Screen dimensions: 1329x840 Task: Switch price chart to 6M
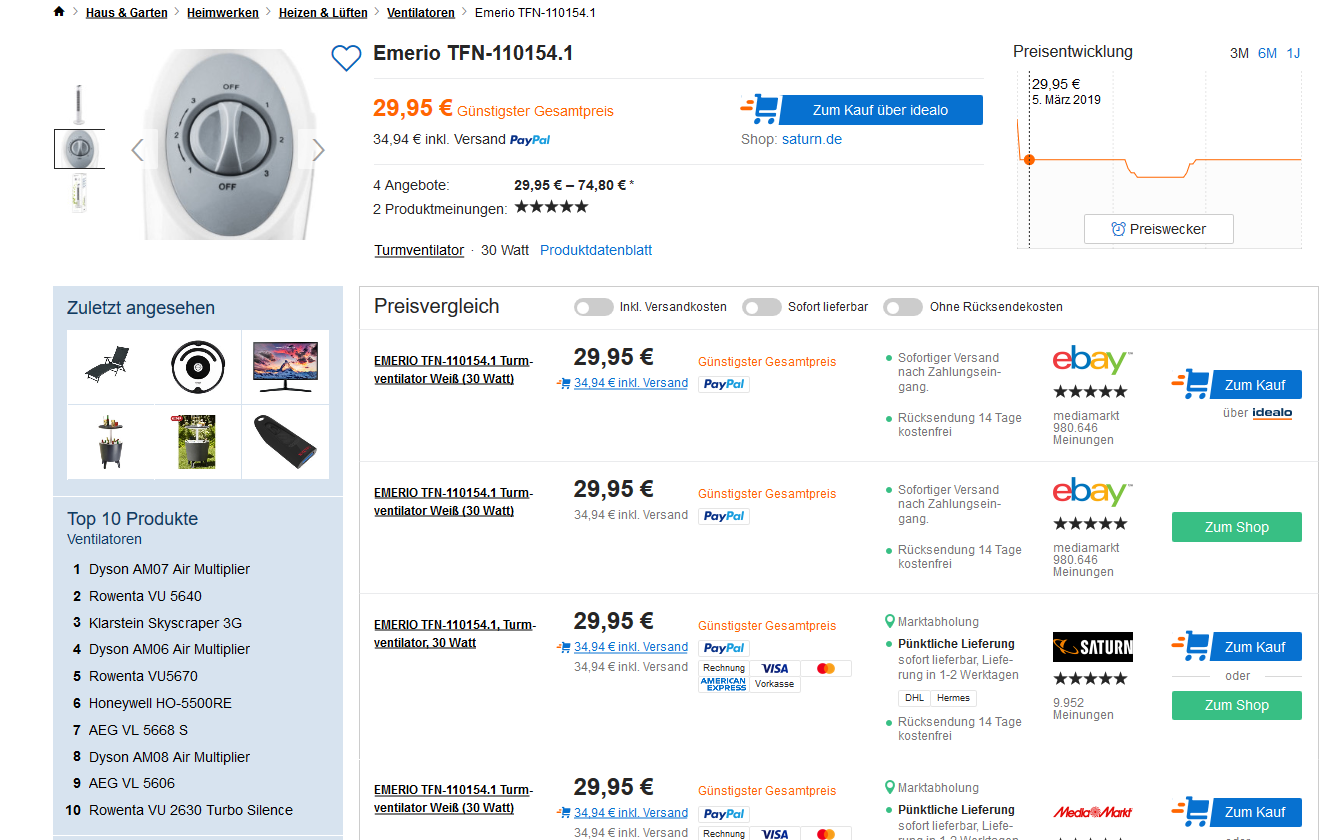1267,53
